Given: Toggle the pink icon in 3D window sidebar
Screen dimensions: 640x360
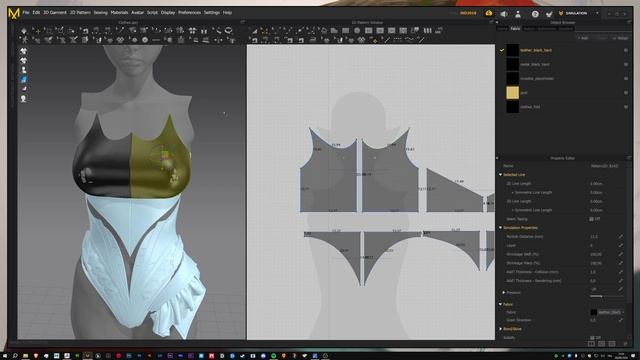Looking at the screenshot, I should point(24,89).
